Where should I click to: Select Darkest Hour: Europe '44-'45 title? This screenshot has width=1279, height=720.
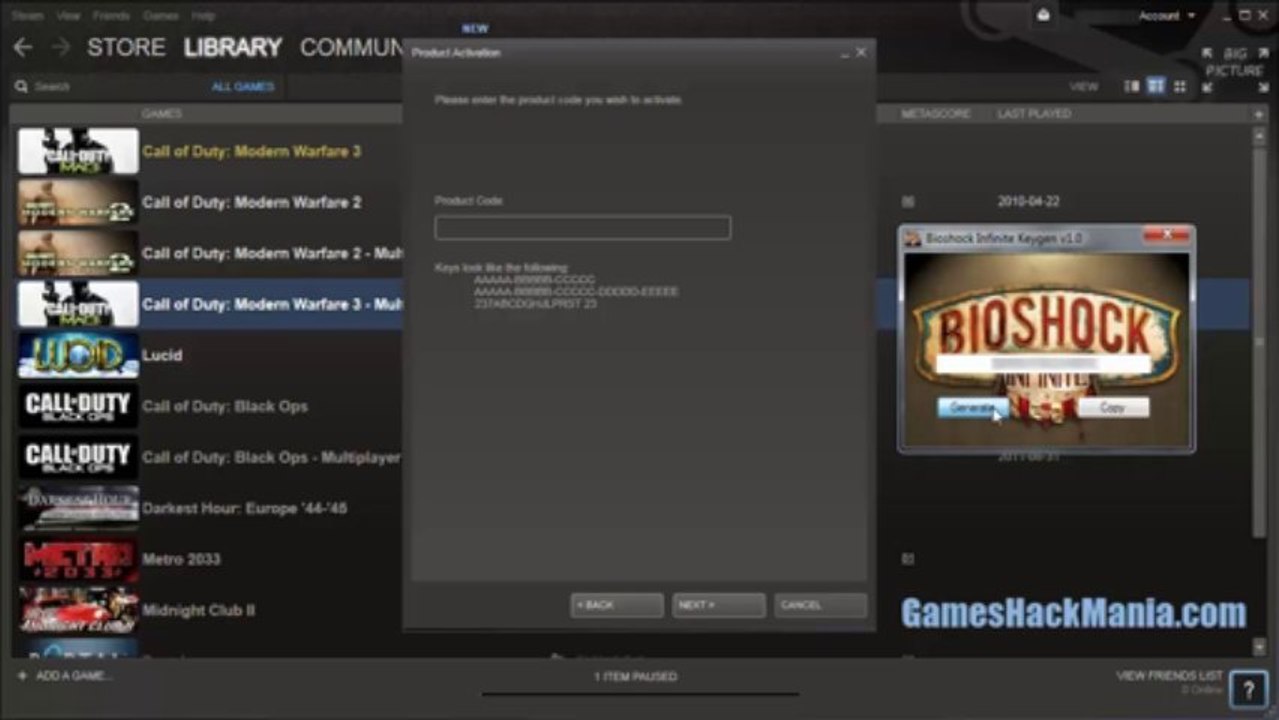(245, 508)
